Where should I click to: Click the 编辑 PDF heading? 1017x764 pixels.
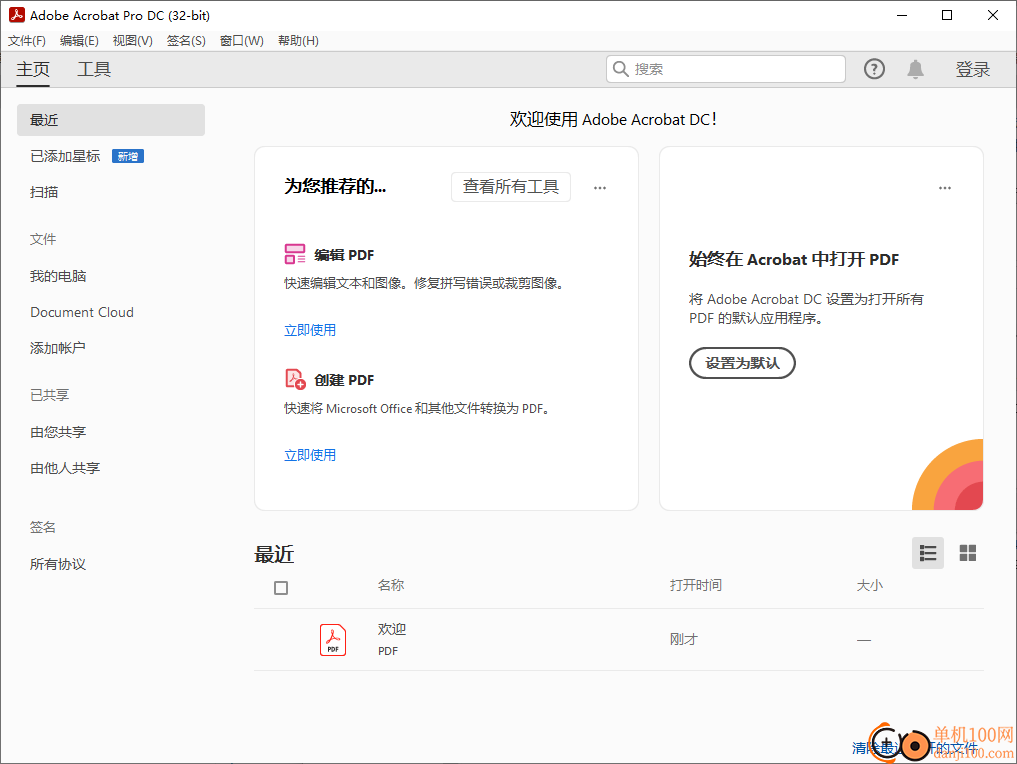tap(344, 255)
